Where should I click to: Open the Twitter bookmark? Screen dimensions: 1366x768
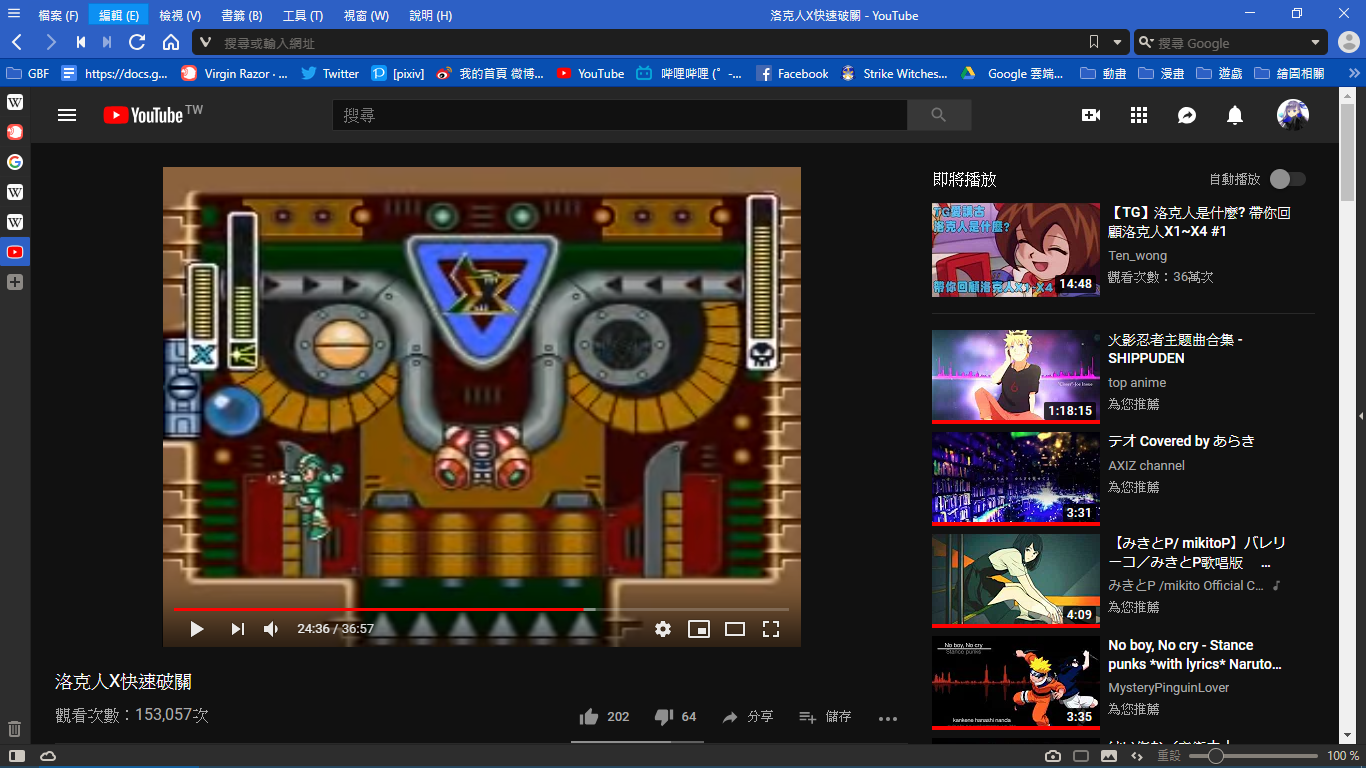pos(330,73)
